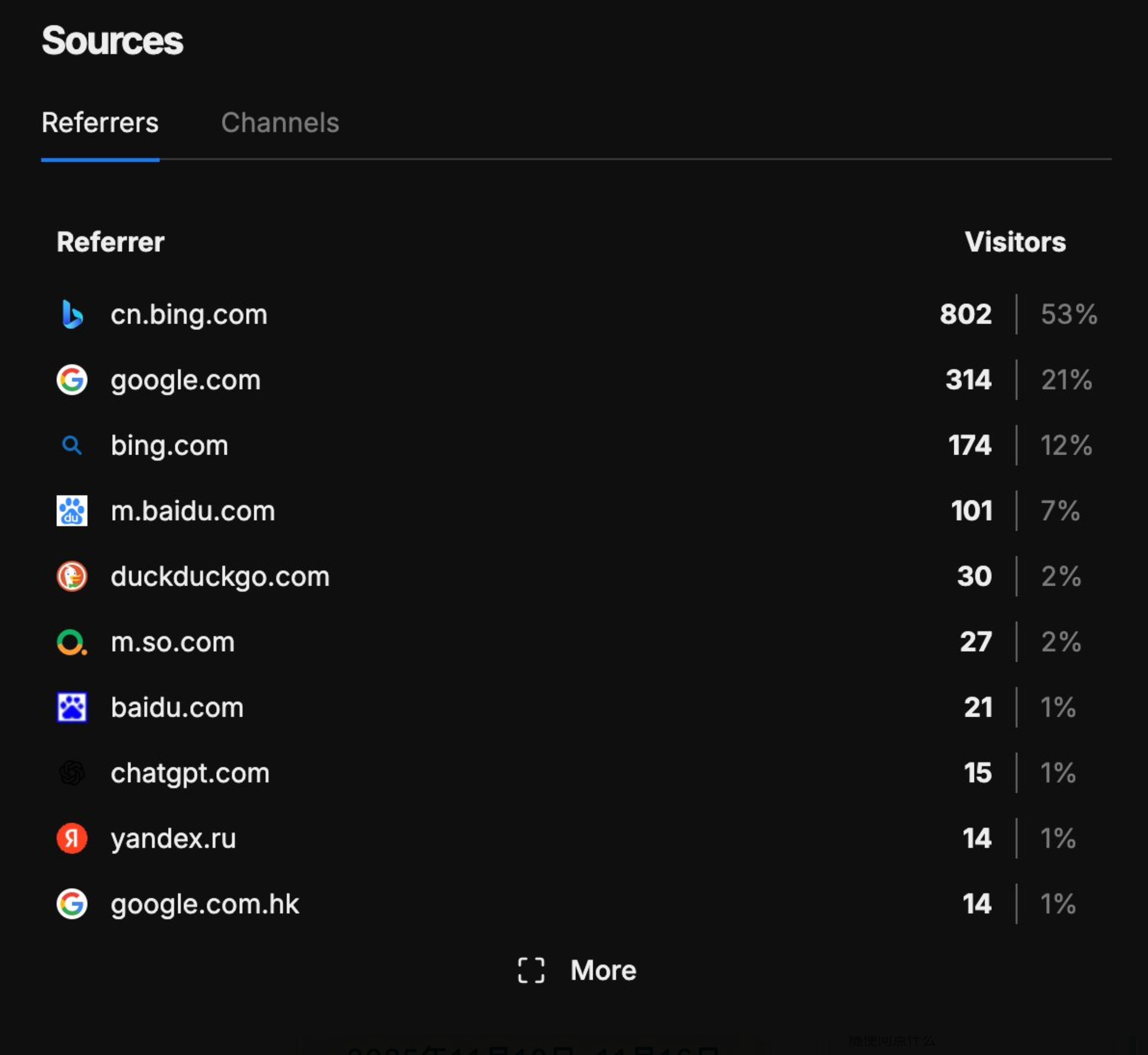Viewport: 1148px width, 1055px height.
Task: Click the cn.bing.com Bing logo icon
Action: (72, 314)
